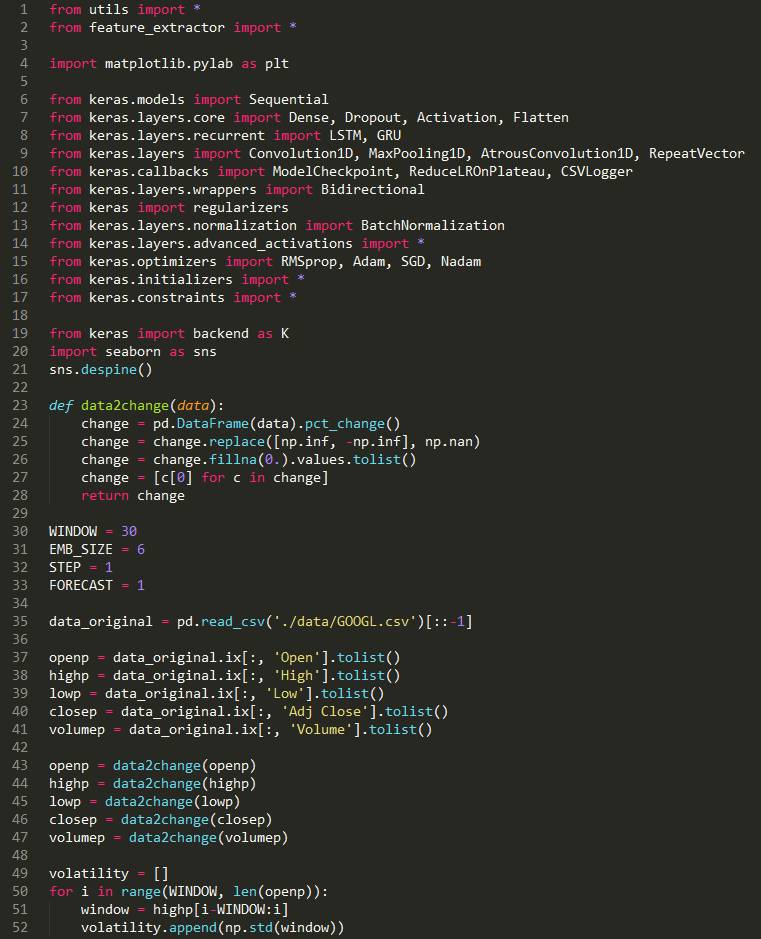Click line number 35 in the gutter
761x939 pixels.
pos(20,621)
